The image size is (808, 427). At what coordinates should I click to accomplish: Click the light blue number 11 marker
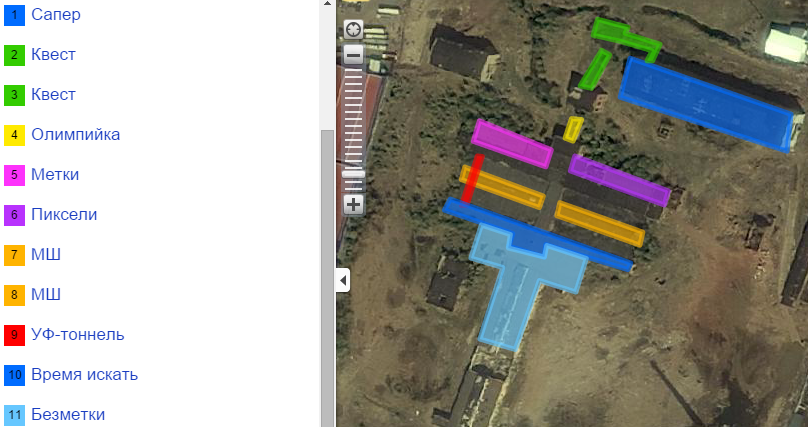[14, 415]
